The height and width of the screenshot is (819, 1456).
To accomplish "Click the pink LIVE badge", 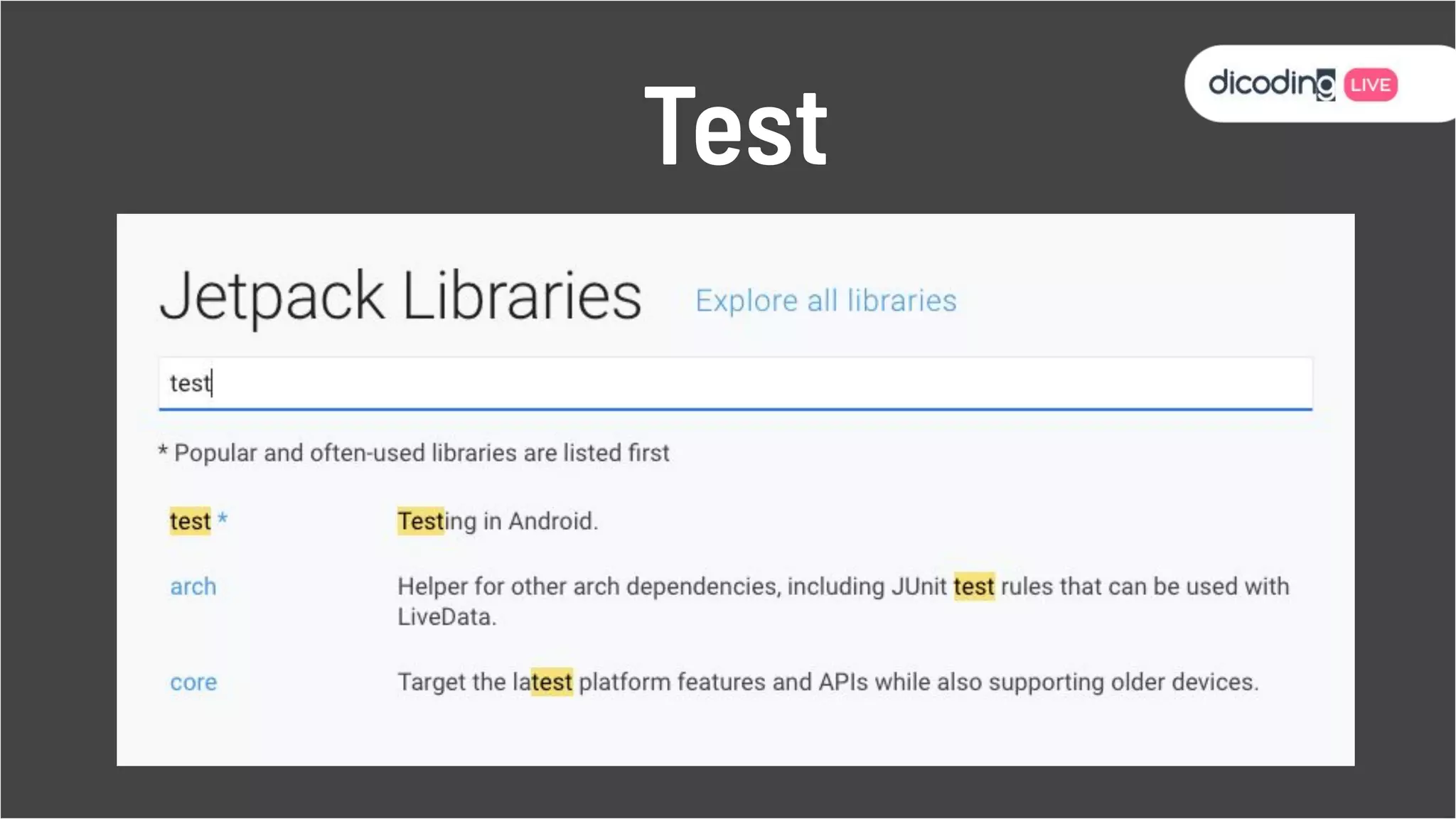I will [1370, 85].
